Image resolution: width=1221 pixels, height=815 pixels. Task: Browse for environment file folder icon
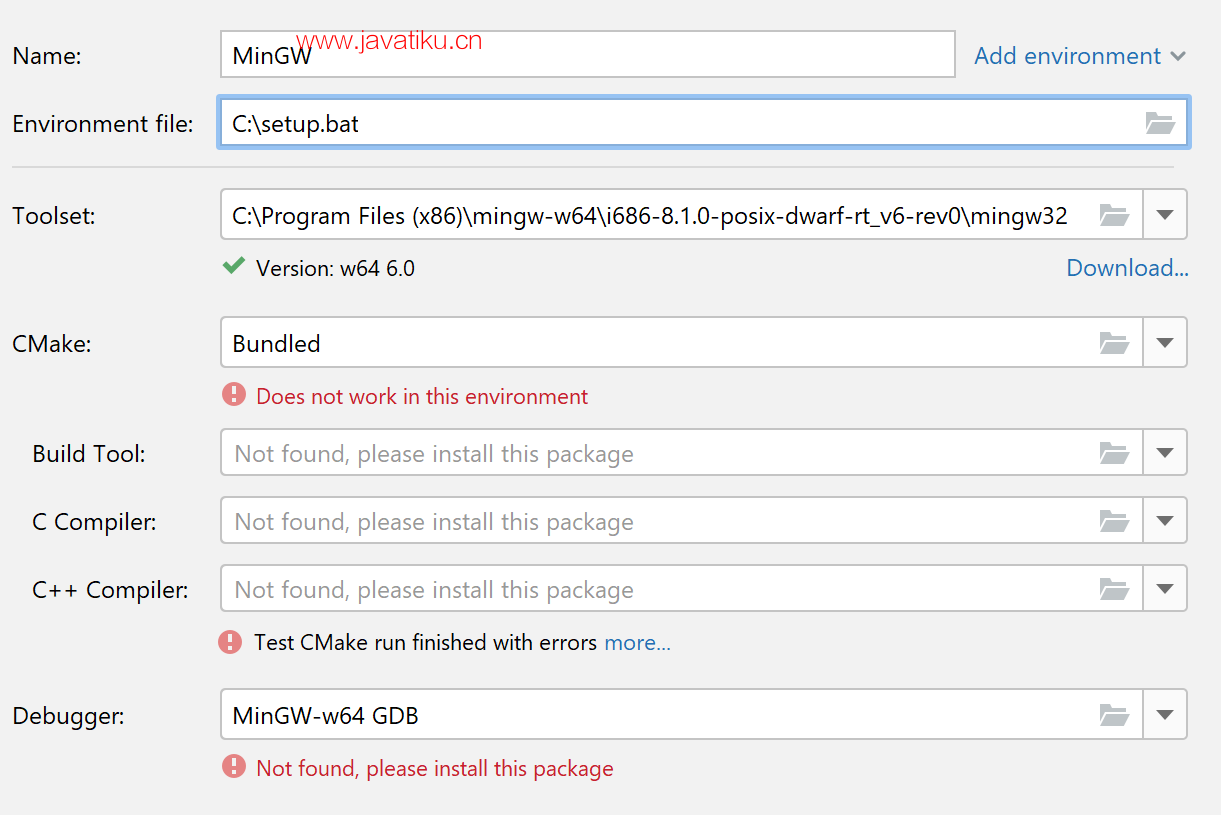[1160, 123]
